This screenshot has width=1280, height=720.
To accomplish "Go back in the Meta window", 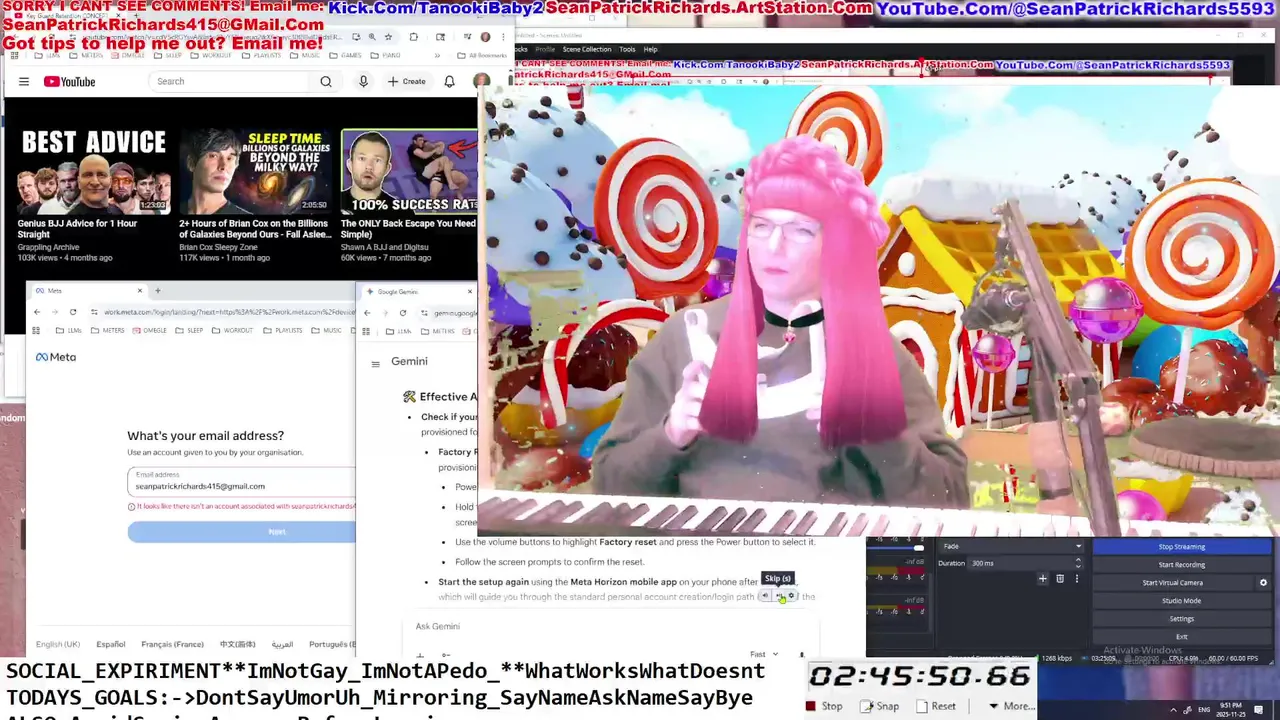I will pyautogui.click(x=37, y=312).
